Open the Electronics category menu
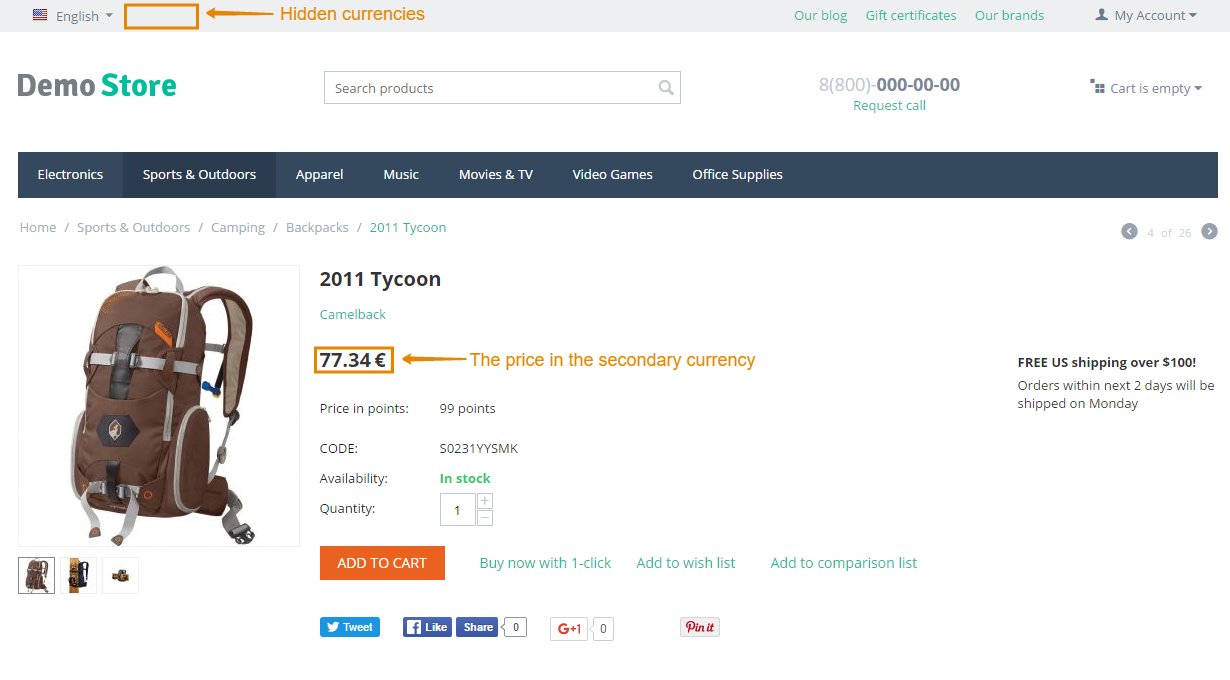1230x680 pixels. click(x=70, y=175)
